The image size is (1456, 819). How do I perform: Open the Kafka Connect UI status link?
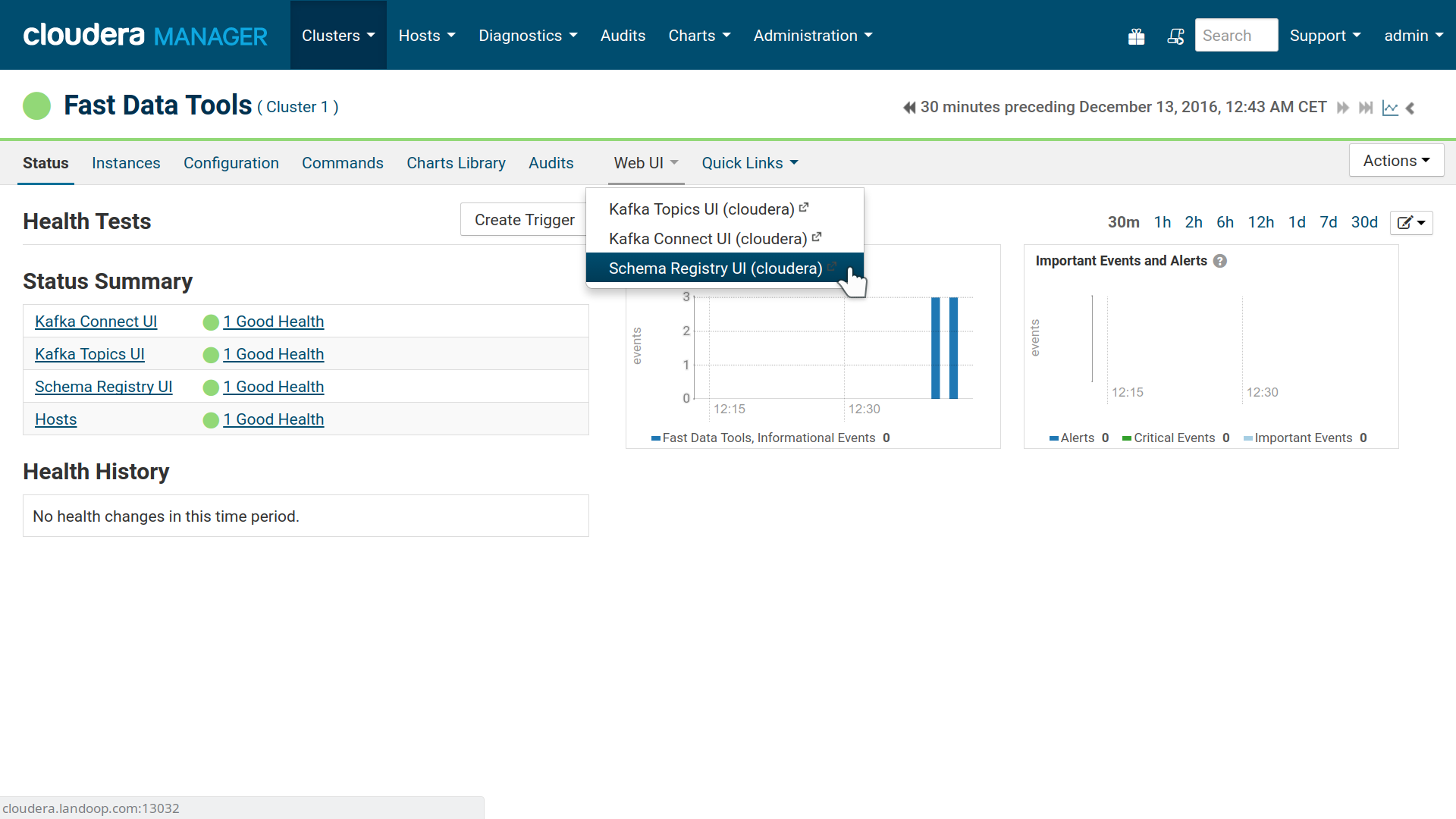[96, 322]
